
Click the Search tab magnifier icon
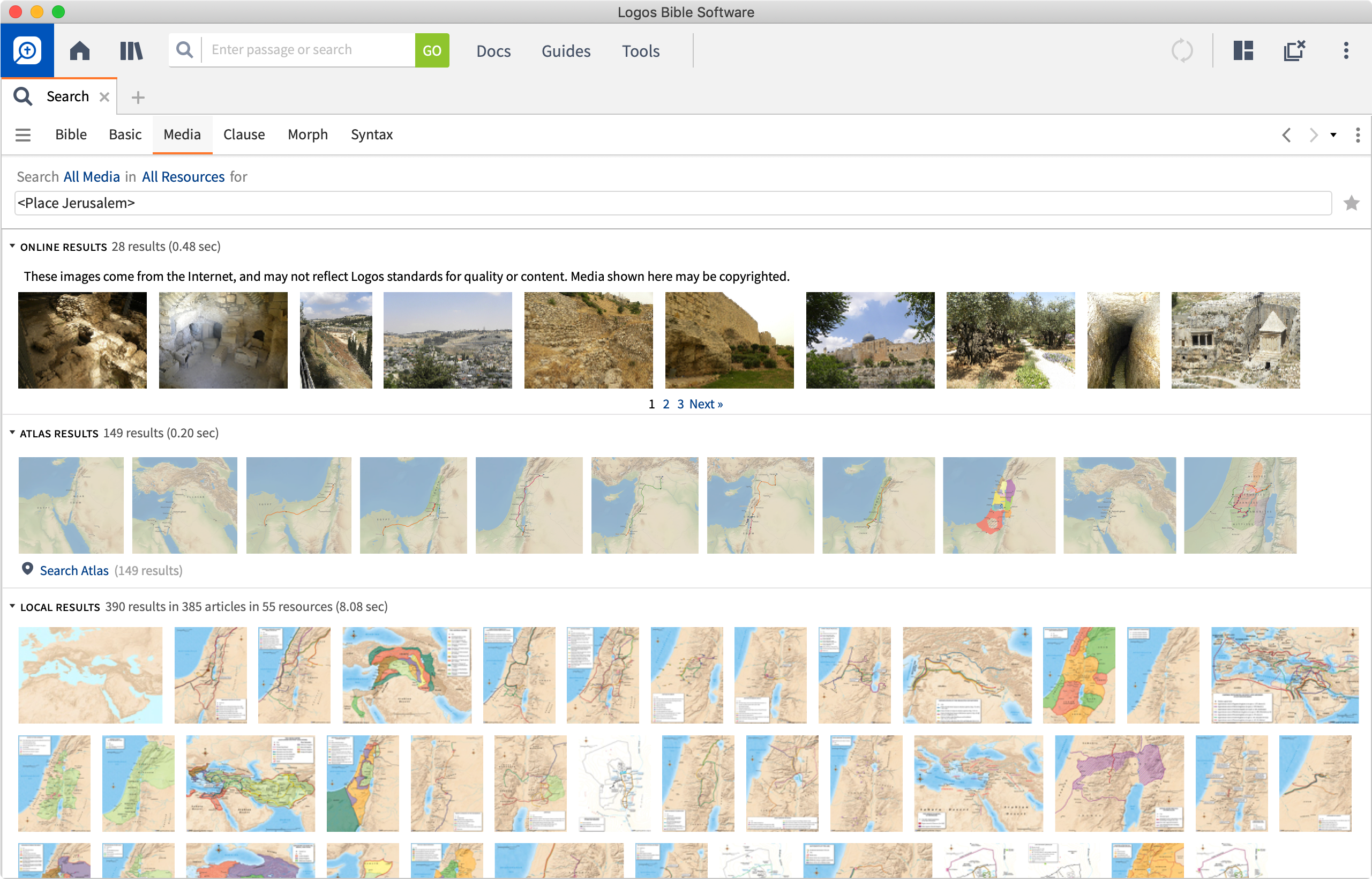click(x=23, y=96)
